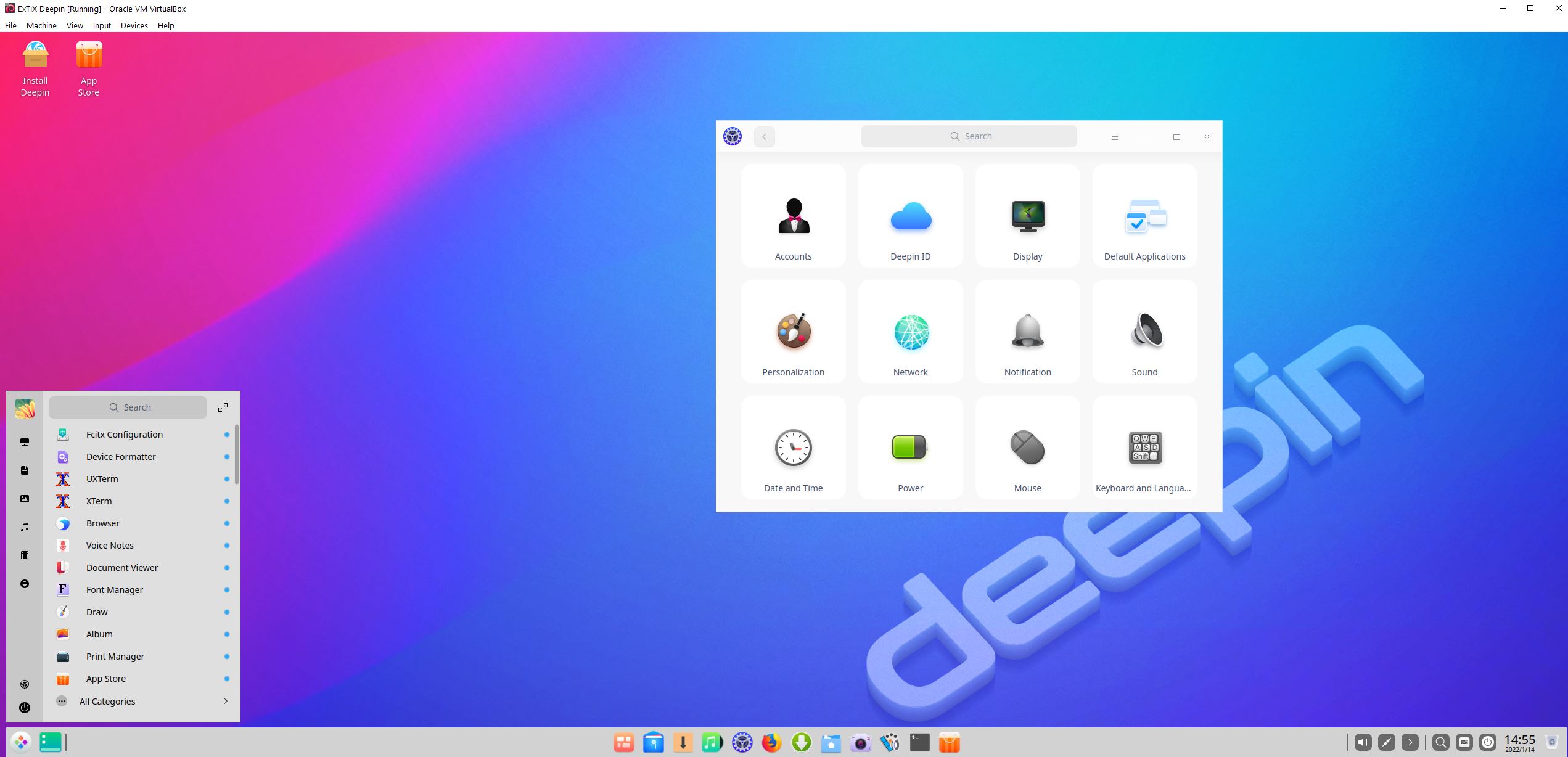This screenshot has width=1568, height=757.
Task: Open the VirtualBox Machine menu
Action: 41,25
